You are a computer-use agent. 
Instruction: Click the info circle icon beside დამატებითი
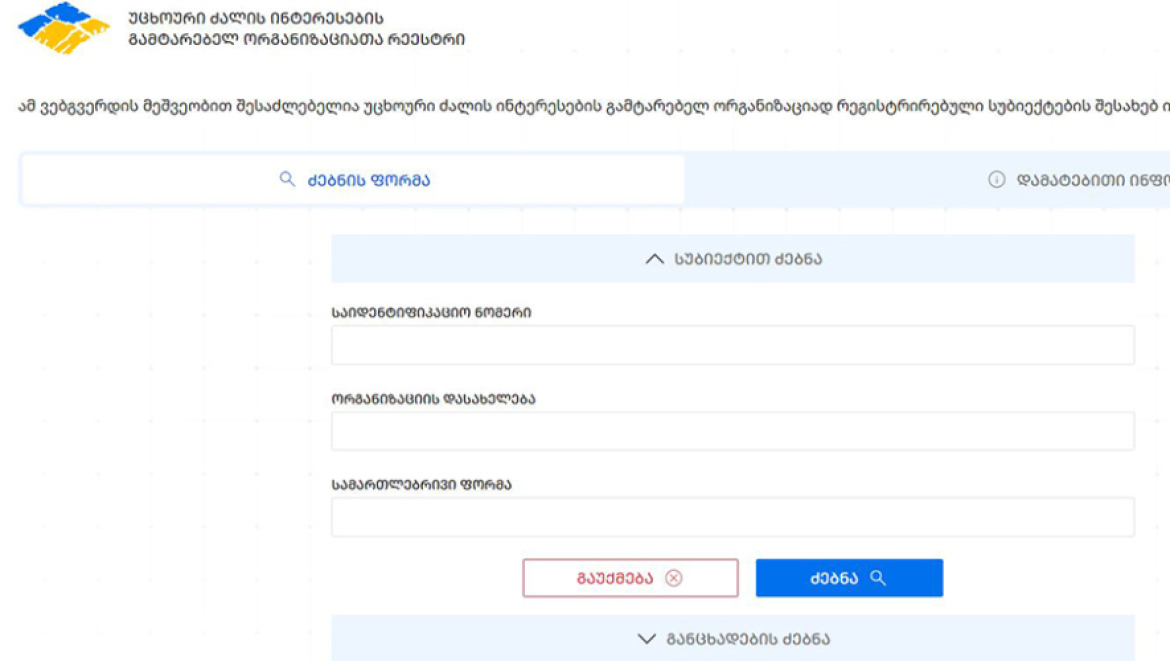coord(996,180)
